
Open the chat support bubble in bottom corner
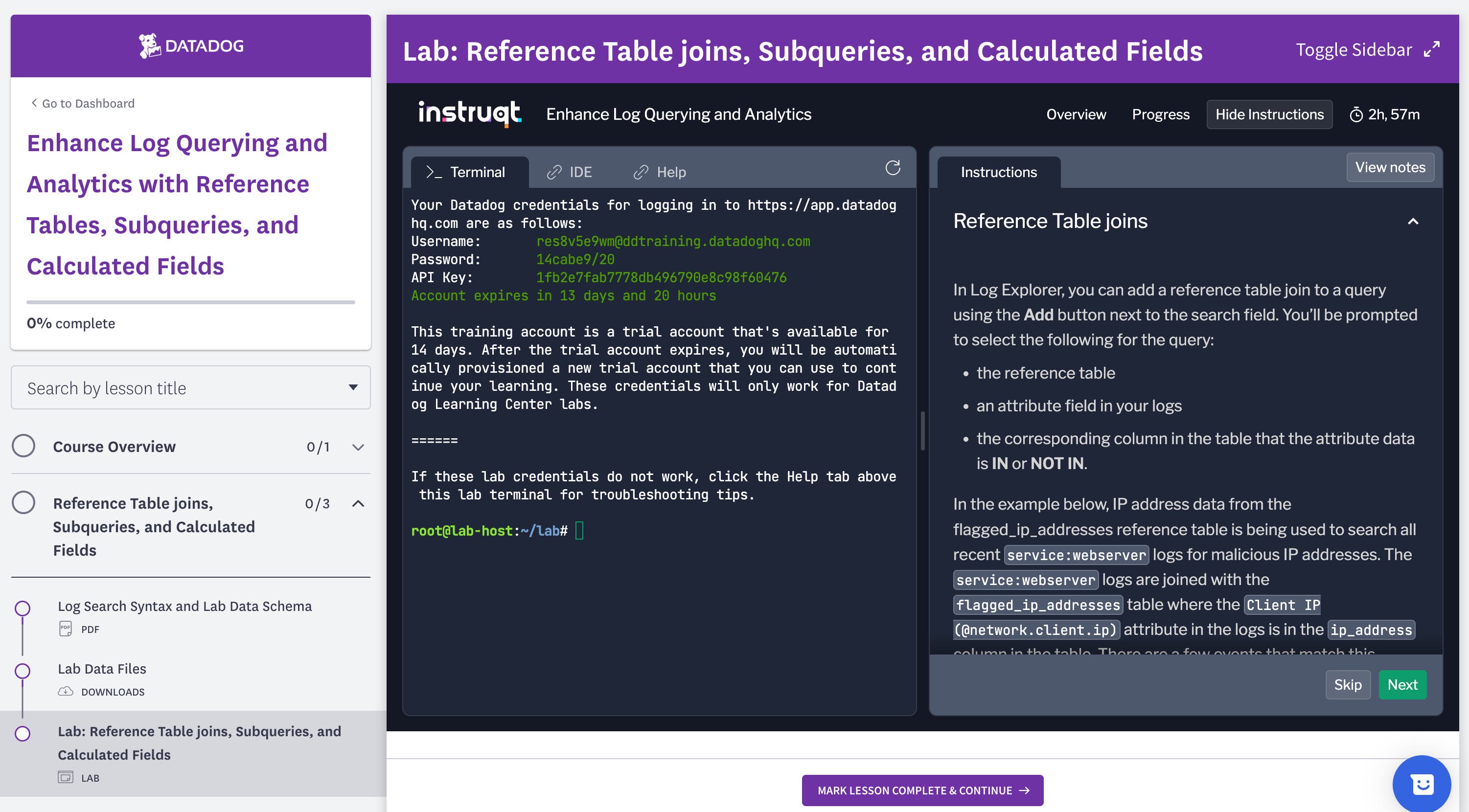(1422, 784)
